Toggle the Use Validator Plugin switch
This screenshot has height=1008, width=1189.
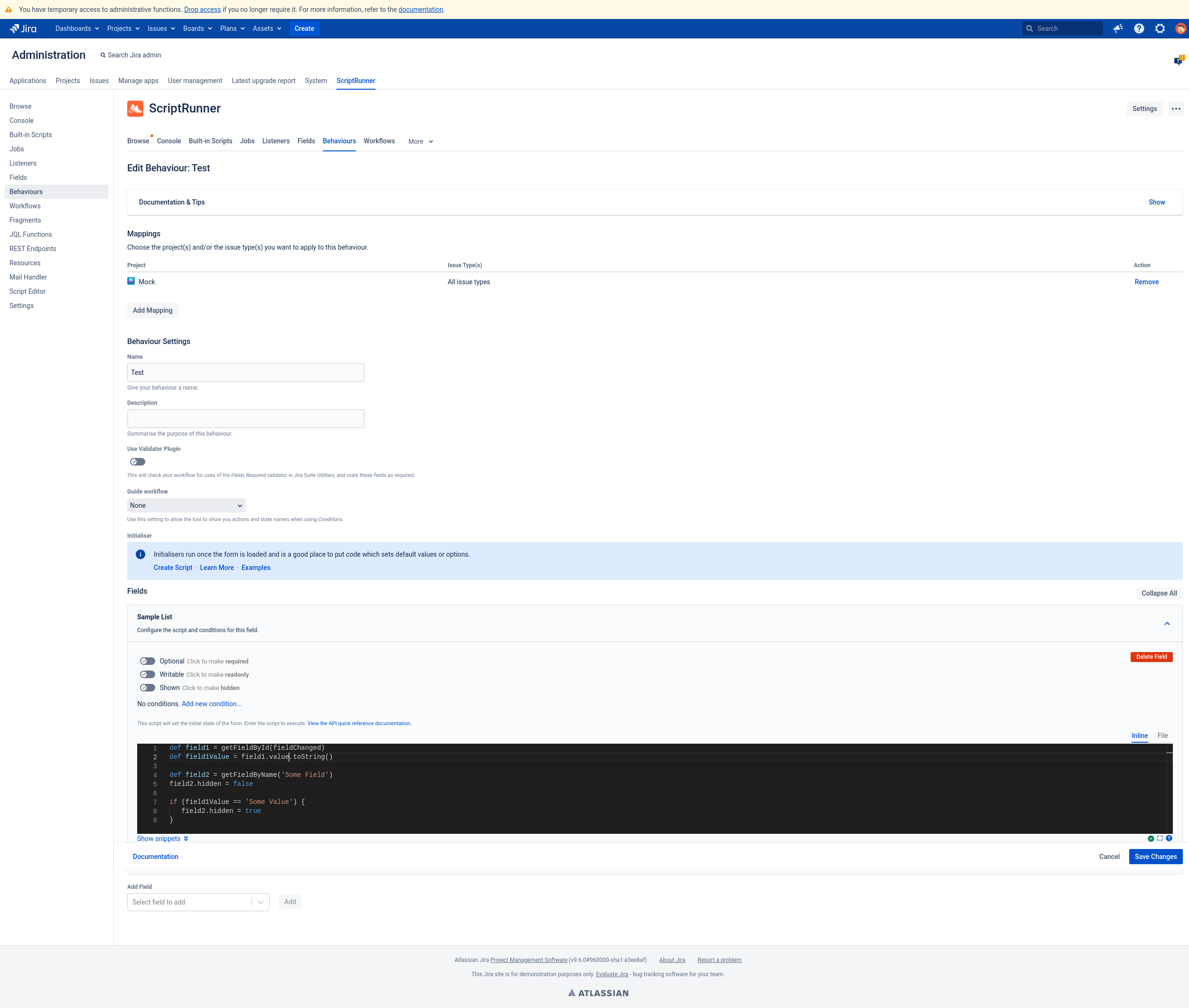tap(137, 462)
